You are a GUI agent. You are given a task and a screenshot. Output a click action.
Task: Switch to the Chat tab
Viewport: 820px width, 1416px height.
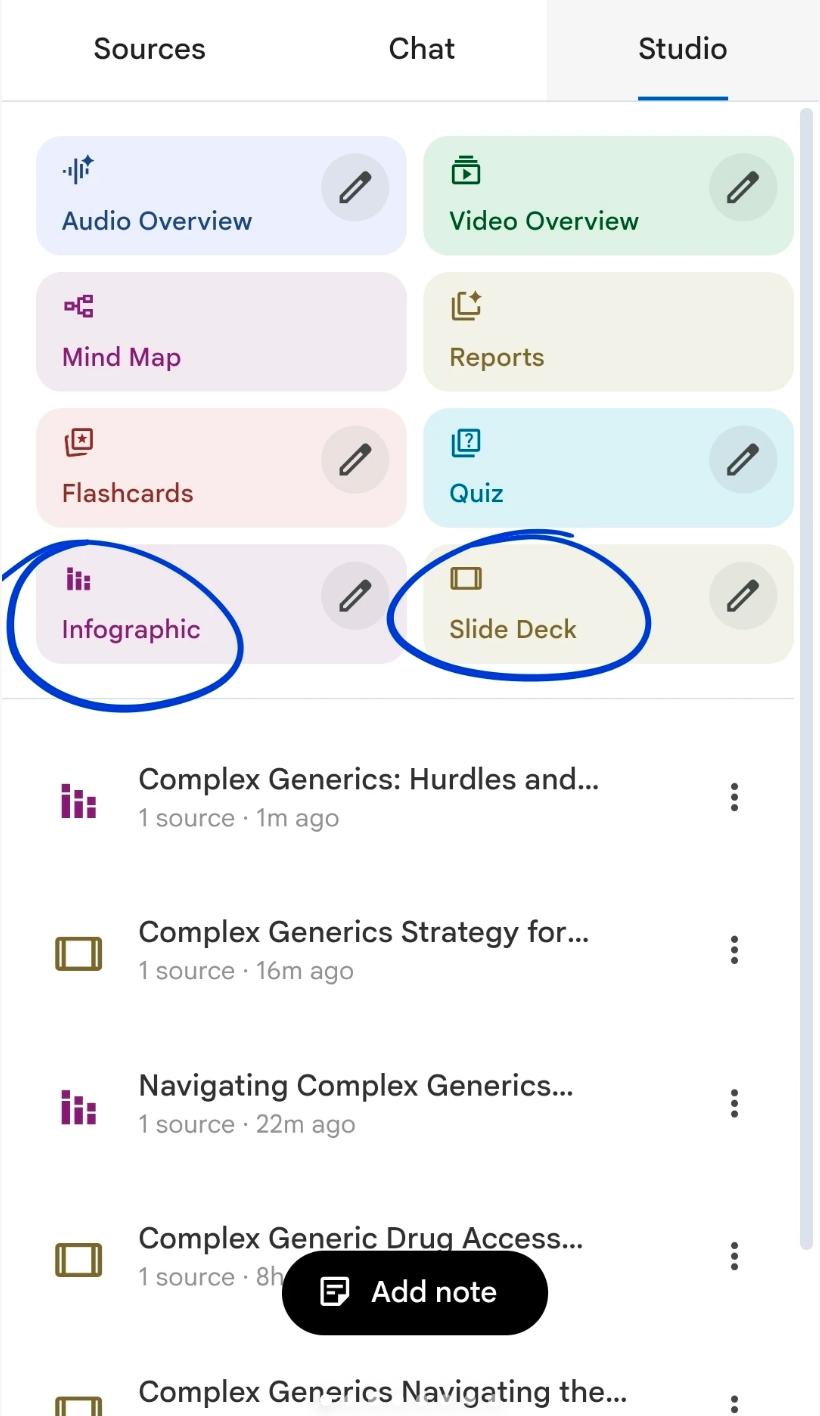click(x=422, y=49)
